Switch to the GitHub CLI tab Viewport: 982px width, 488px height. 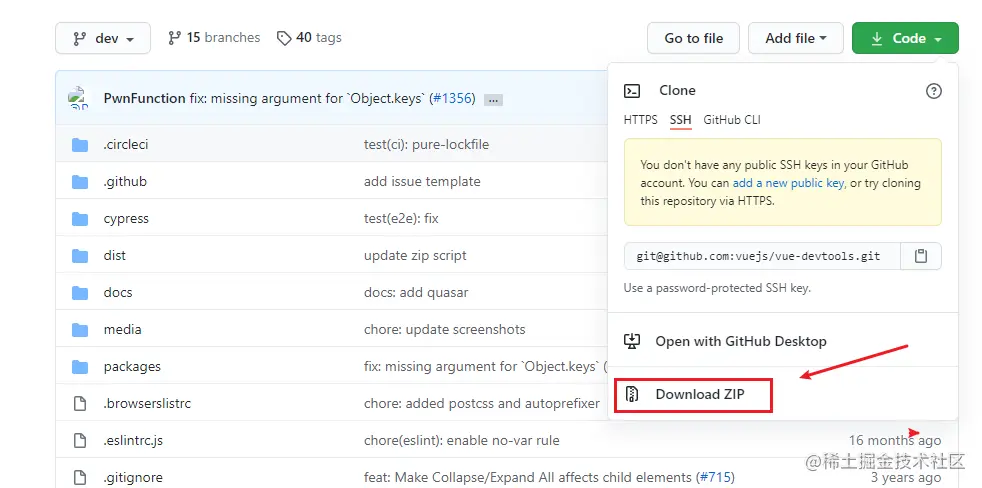732,120
